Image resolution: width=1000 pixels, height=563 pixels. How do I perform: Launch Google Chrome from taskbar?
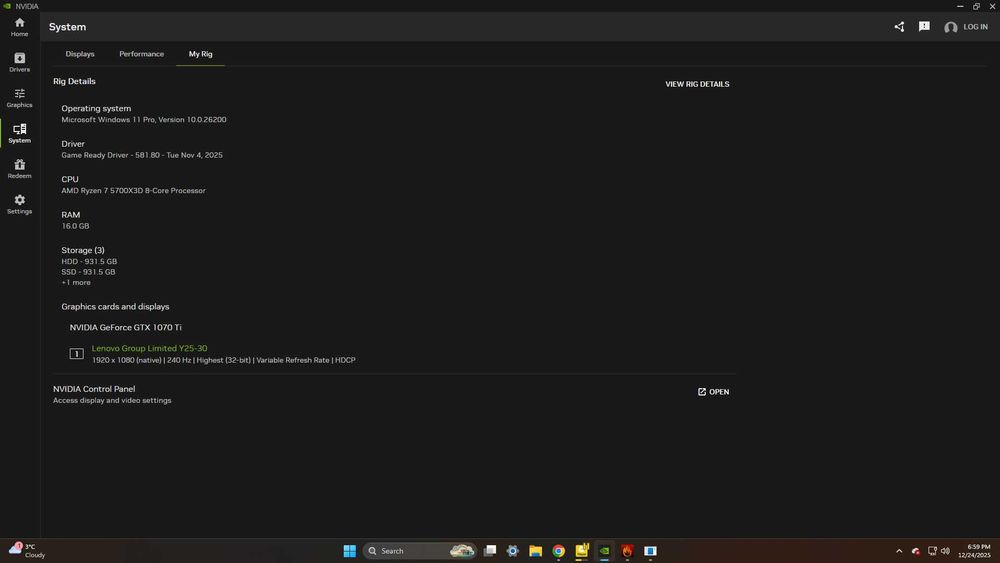point(559,551)
